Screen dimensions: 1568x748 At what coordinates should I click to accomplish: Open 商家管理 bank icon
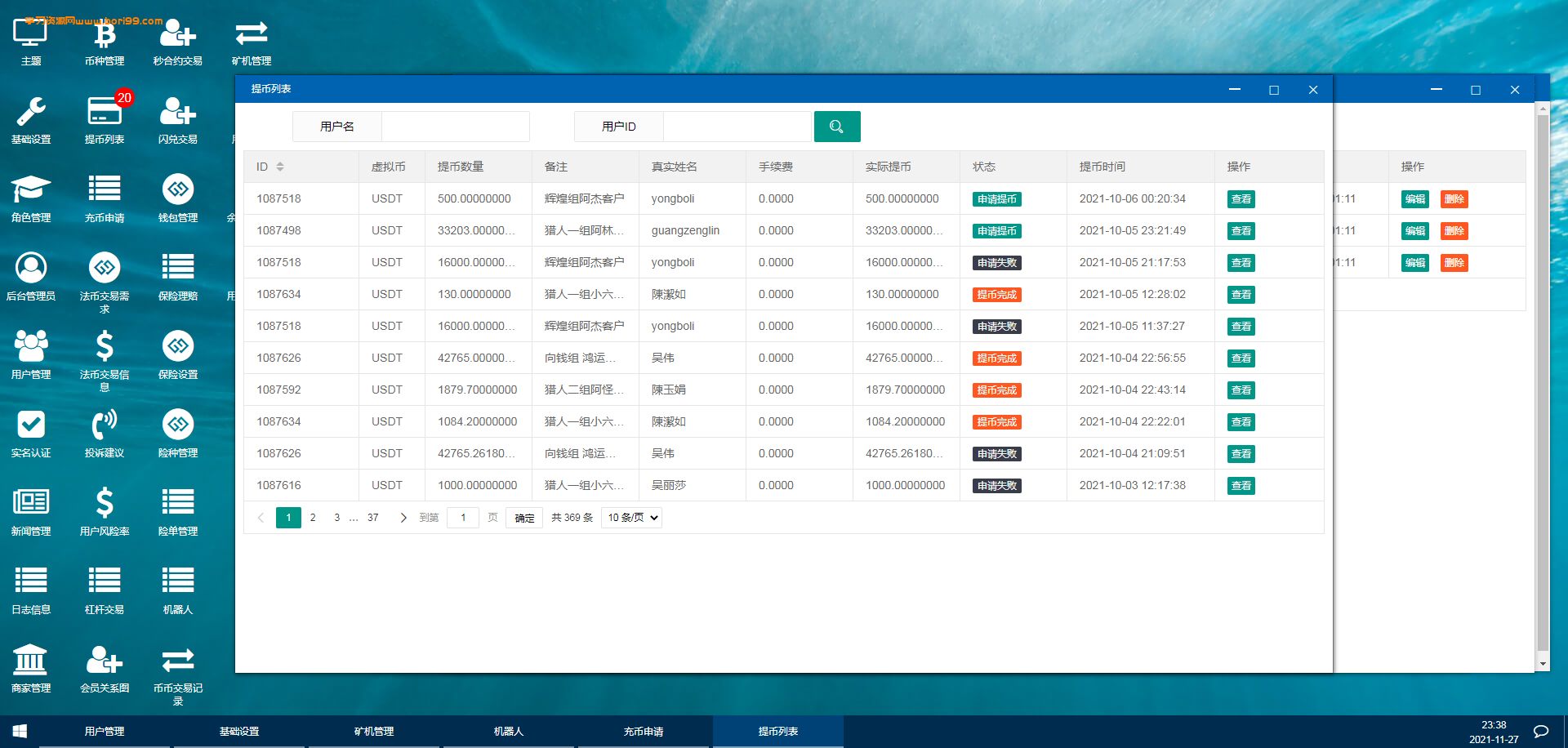pos(31,668)
